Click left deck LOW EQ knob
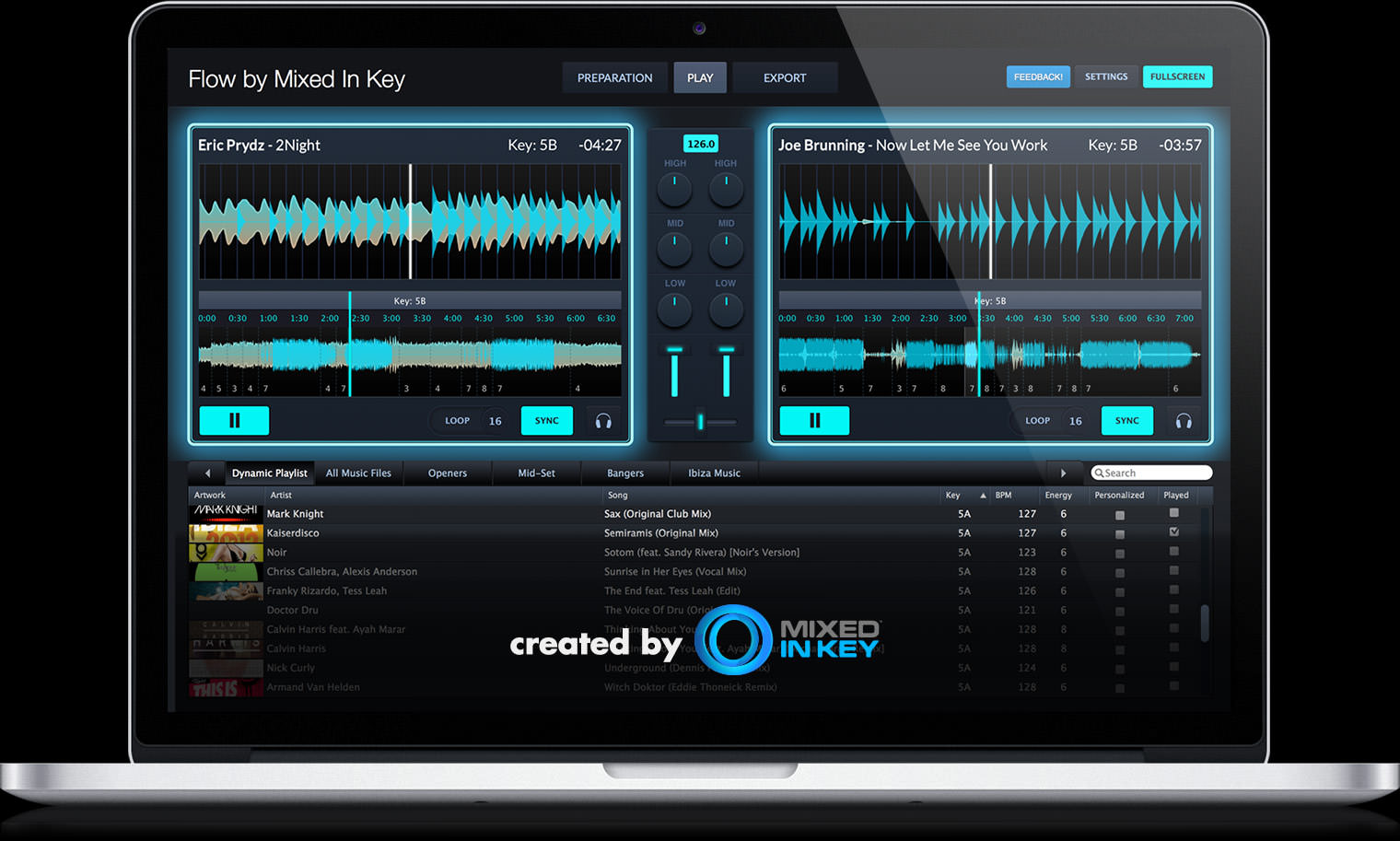The height and width of the screenshot is (841, 1400). 674,310
